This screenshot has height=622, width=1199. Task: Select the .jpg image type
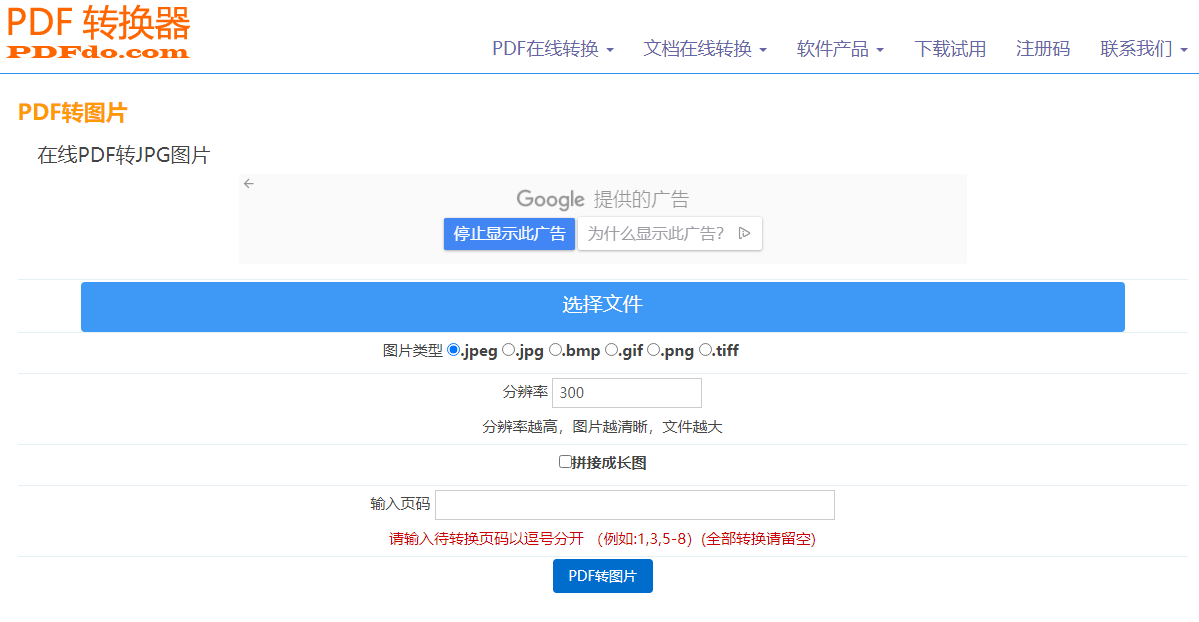pyautogui.click(x=508, y=350)
